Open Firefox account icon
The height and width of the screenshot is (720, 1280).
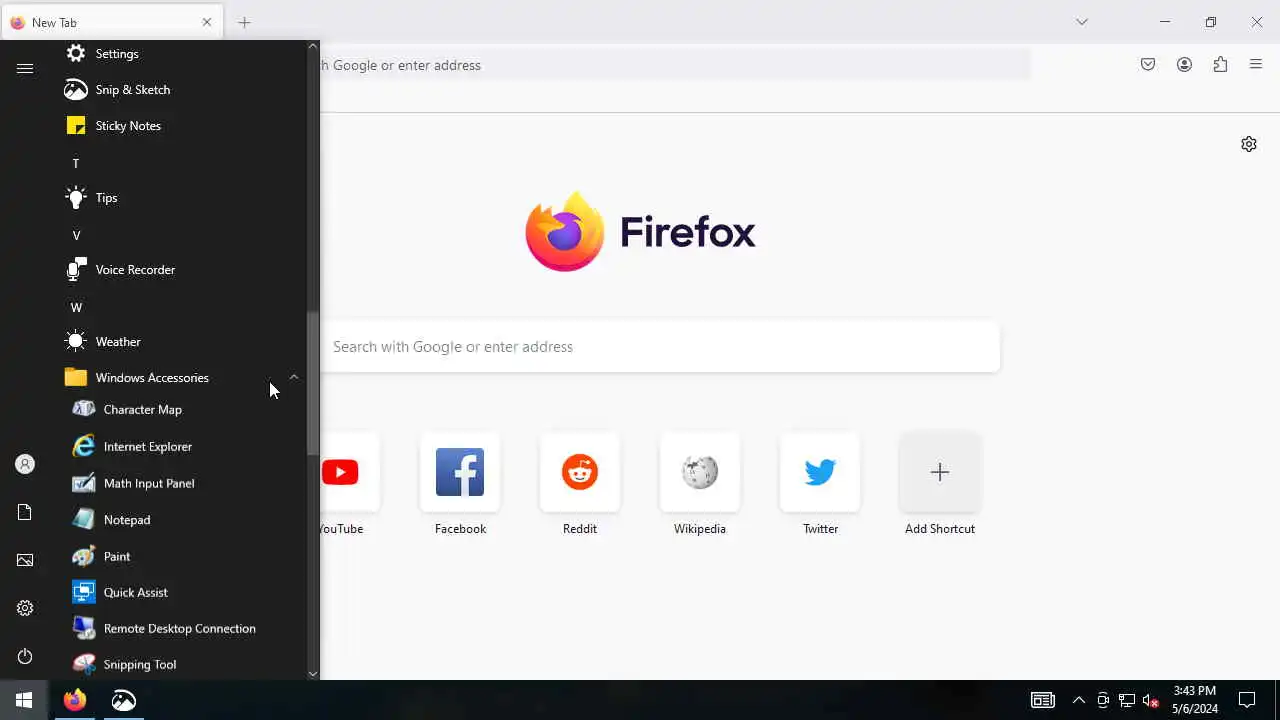coord(1184,65)
